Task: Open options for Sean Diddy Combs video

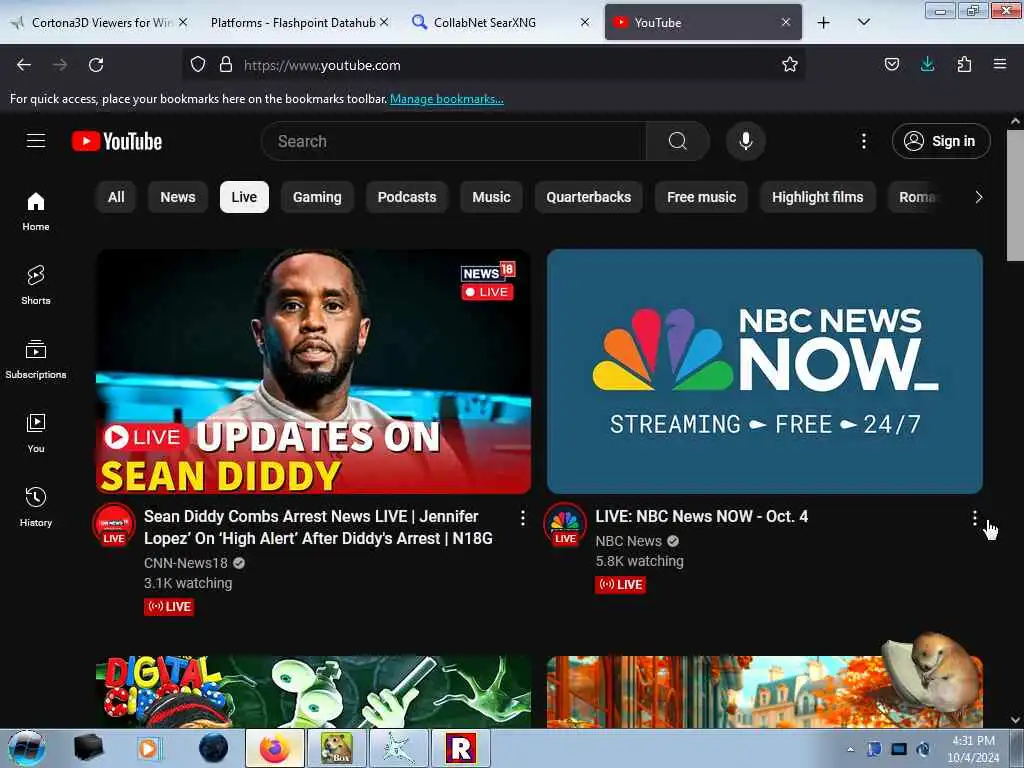Action: 522,518
